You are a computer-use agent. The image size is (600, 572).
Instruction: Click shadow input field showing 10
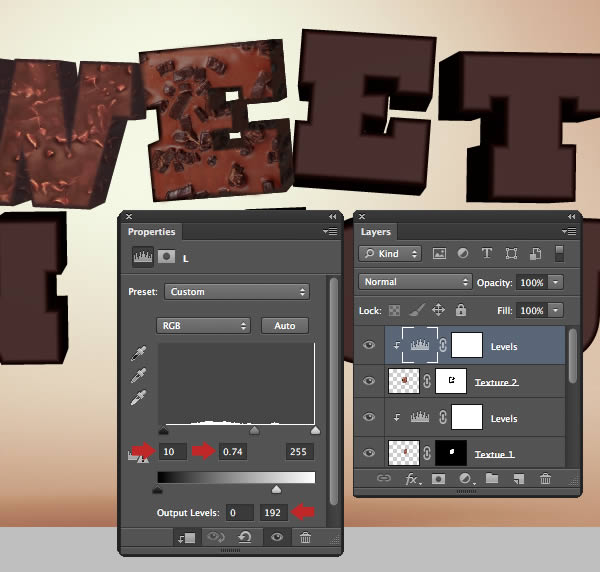[173, 451]
